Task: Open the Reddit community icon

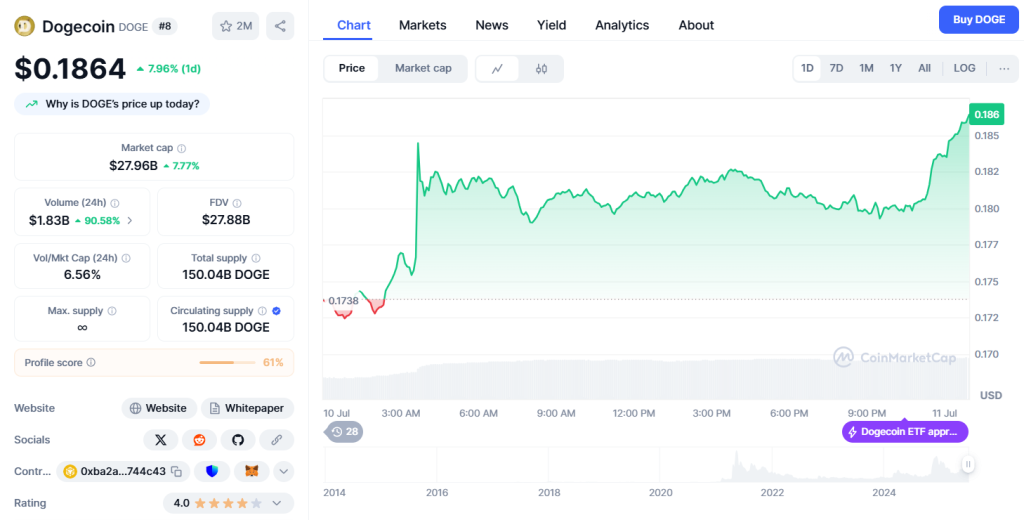Action: point(199,440)
